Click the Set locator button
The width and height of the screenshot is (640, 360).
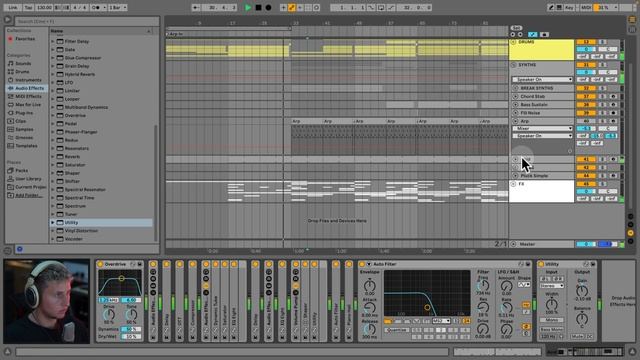[x=516, y=28]
